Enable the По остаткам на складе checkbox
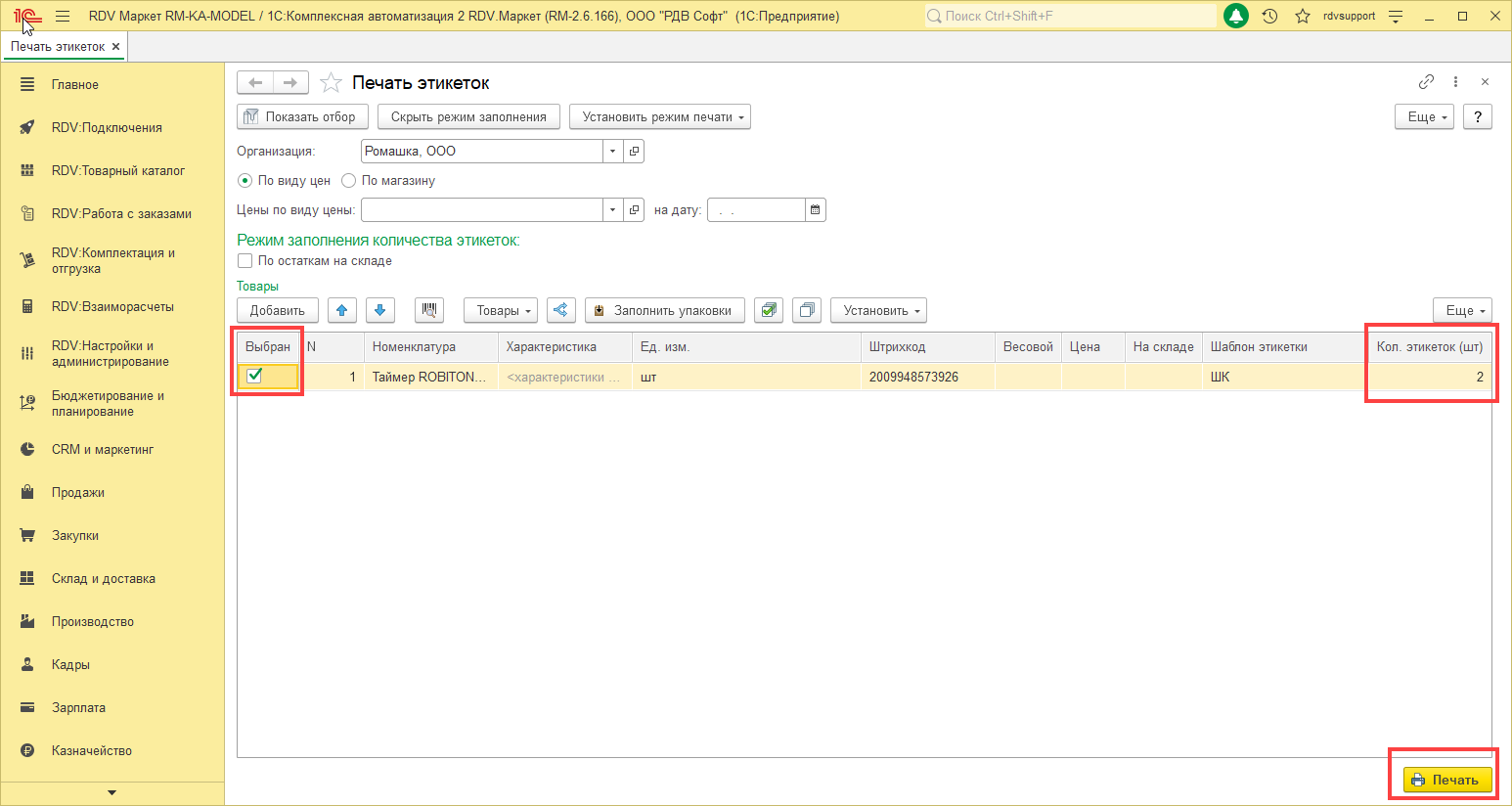The width and height of the screenshot is (1512, 806). pos(245,261)
